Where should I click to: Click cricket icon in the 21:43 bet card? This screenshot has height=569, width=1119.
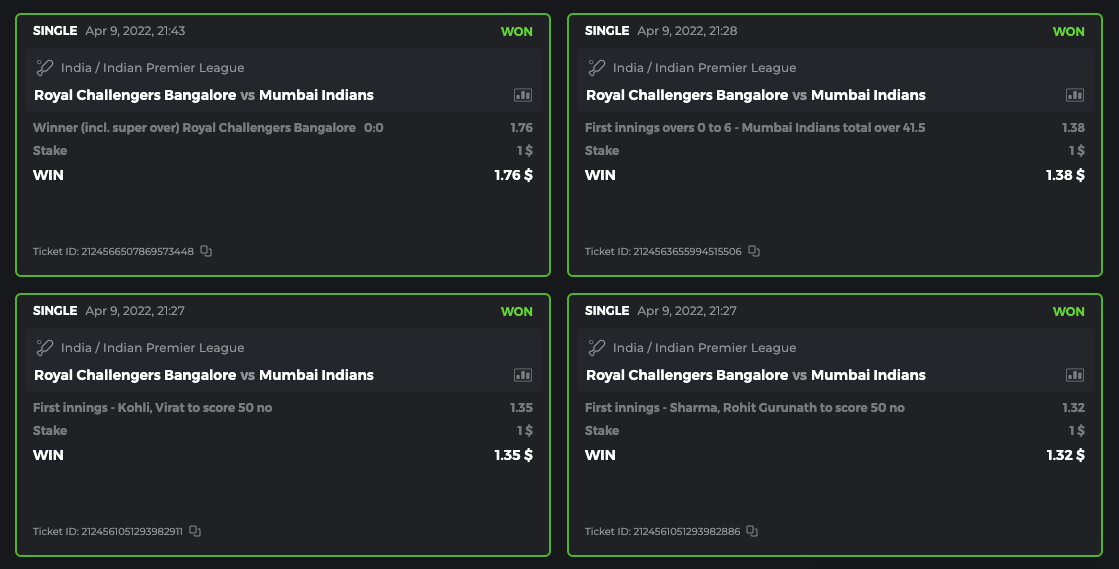click(45, 68)
